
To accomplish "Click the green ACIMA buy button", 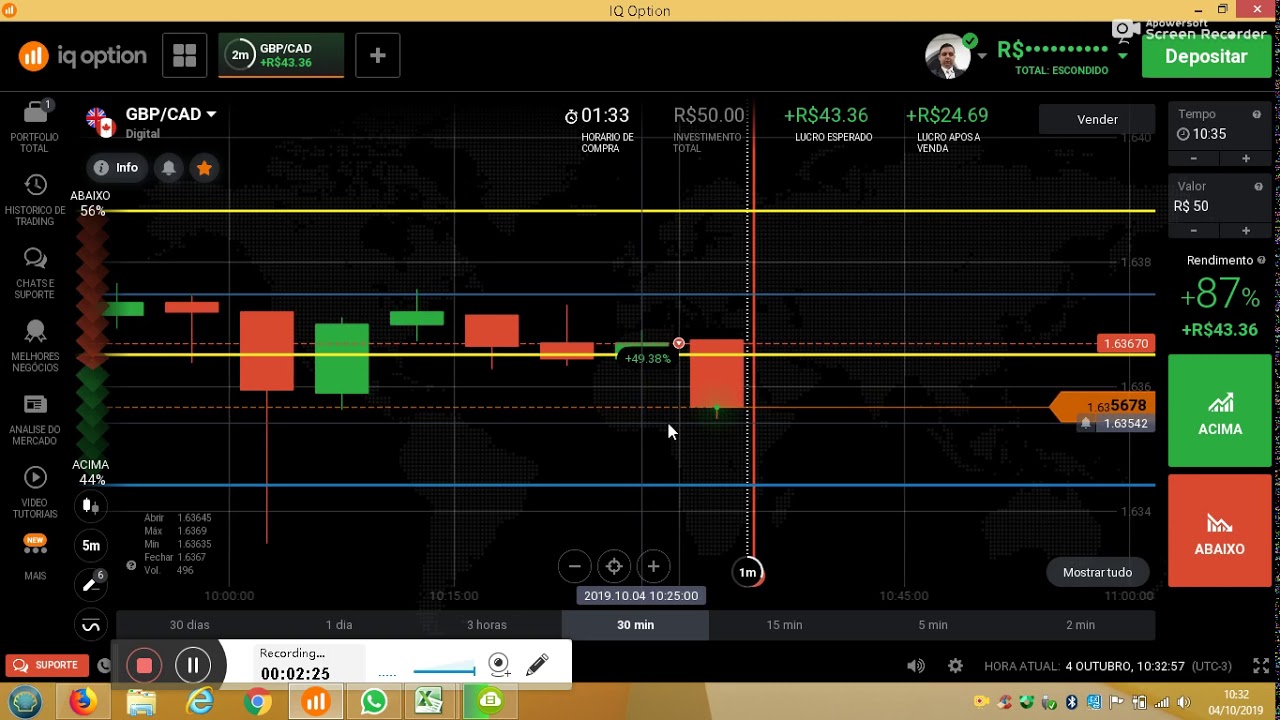I will (x=1220, y=411).
